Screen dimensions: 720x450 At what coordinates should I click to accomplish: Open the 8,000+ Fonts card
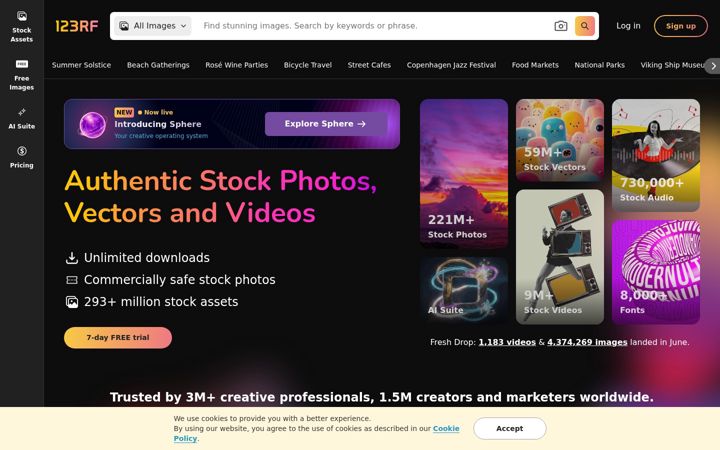pyautogui.click(x=656, y=272)
